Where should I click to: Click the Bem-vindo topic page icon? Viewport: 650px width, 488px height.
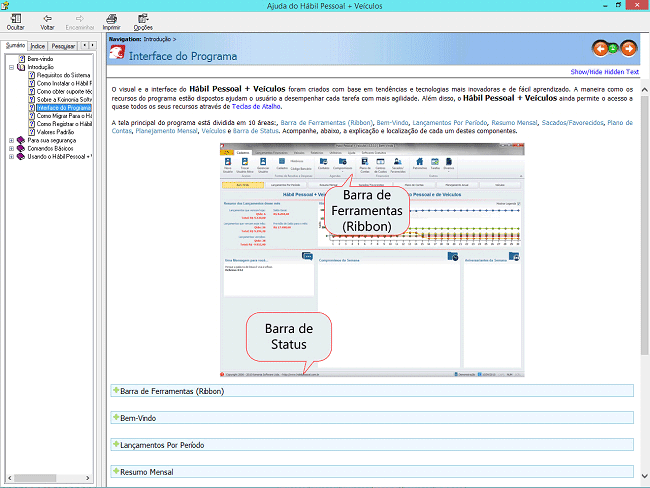coord(22,59)
